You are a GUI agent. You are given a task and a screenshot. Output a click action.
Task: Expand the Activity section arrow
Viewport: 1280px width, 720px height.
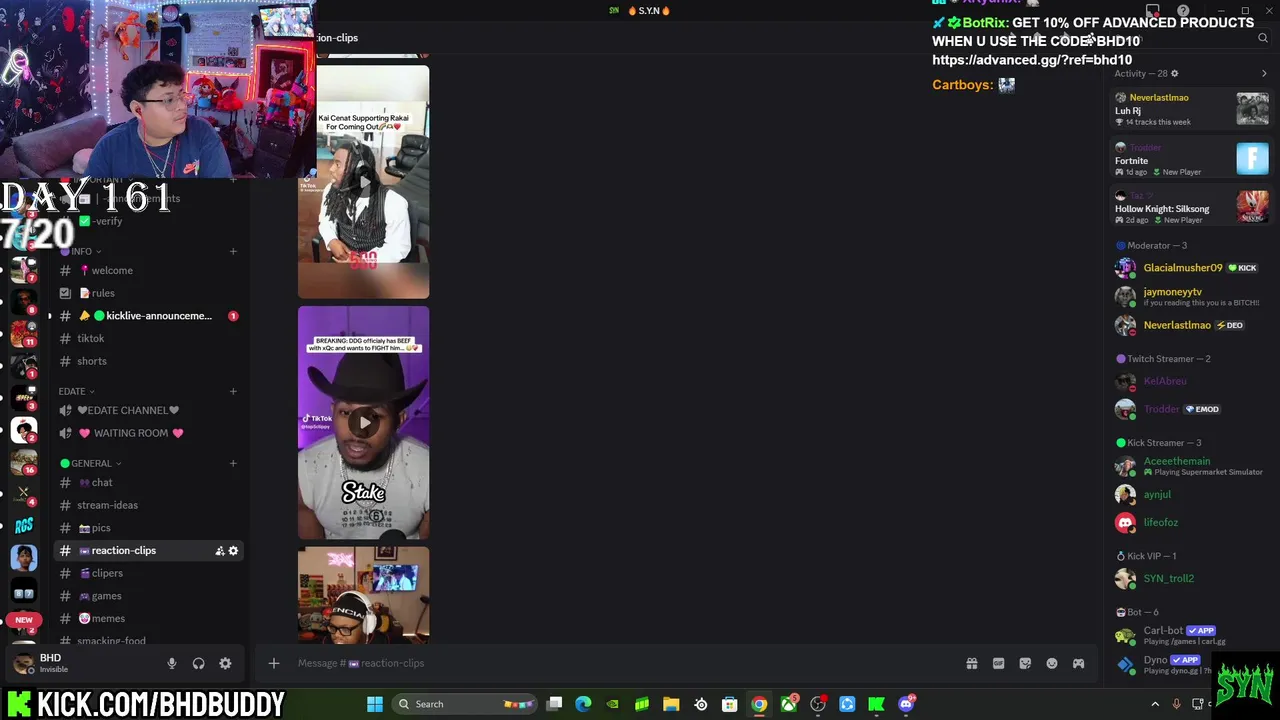(x=1264, y=73)
